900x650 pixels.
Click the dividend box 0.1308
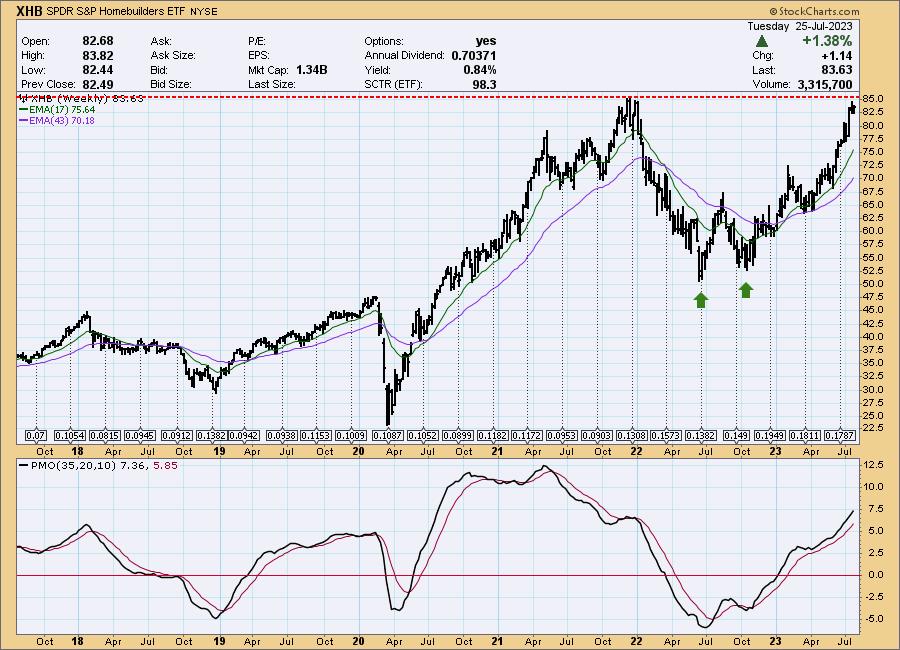pos(633,436)
